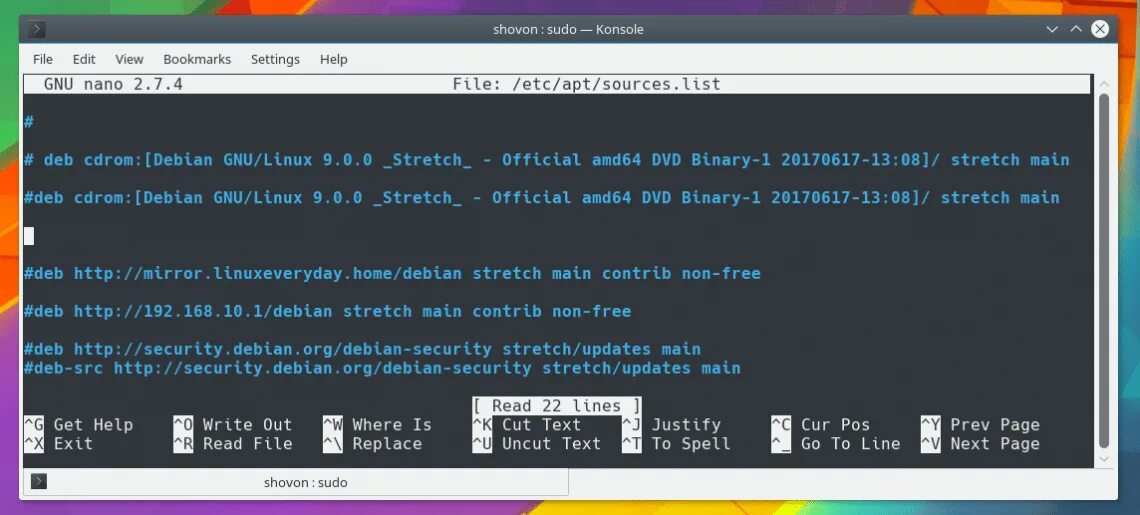Open the Settings menu
The image size is (1140, 515).
(x=276, y=60)
